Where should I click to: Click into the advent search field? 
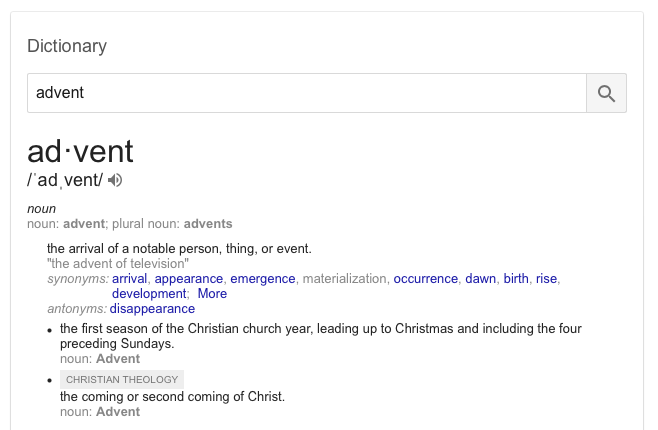pos(307,93)
